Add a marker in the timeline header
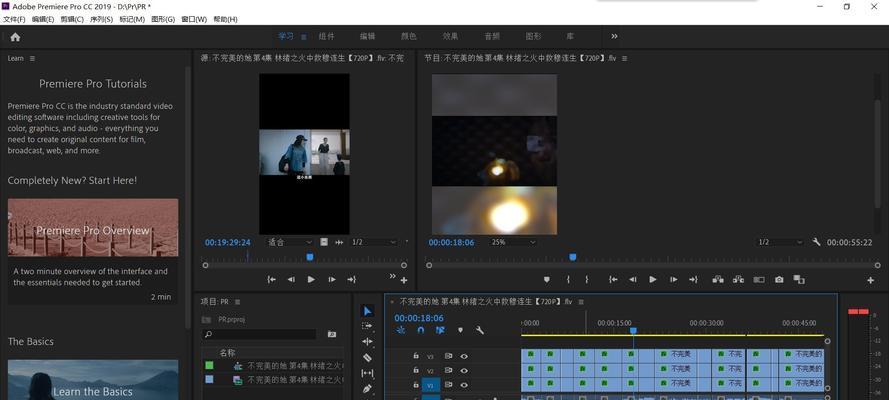 [460, 330]
